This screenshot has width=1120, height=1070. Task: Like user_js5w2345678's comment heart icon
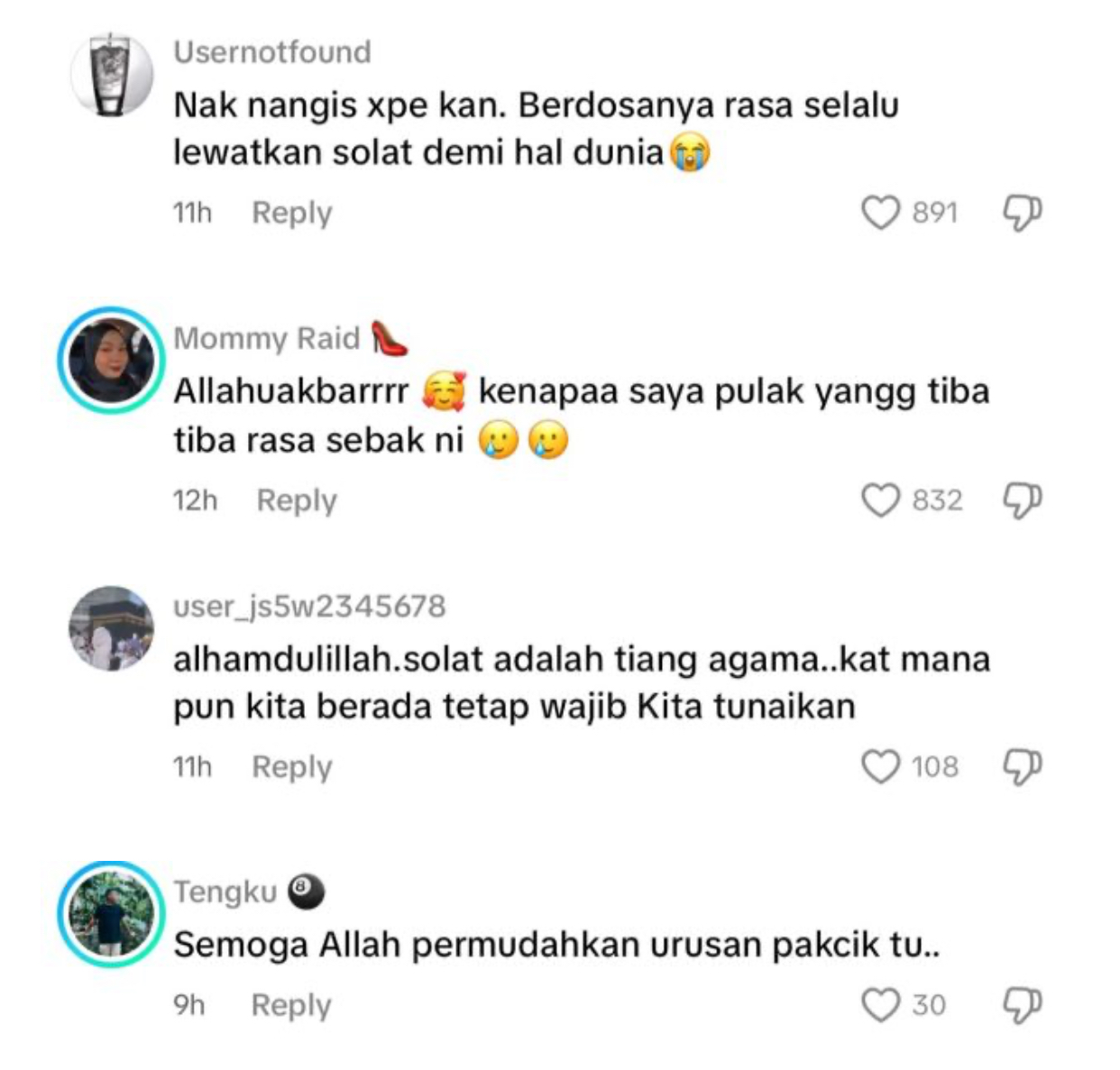880,767
